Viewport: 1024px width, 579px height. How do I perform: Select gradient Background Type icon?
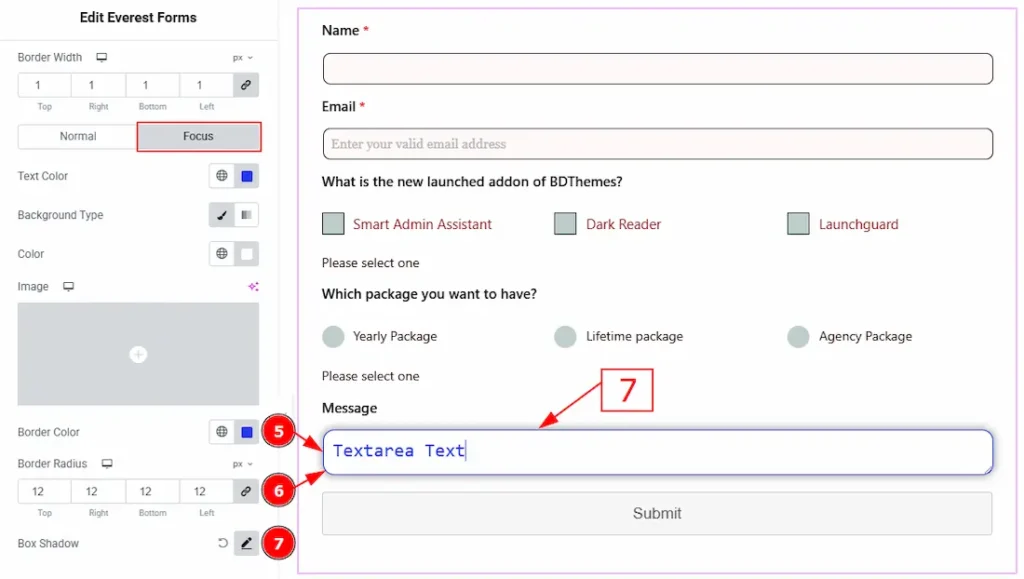(246, 215)
